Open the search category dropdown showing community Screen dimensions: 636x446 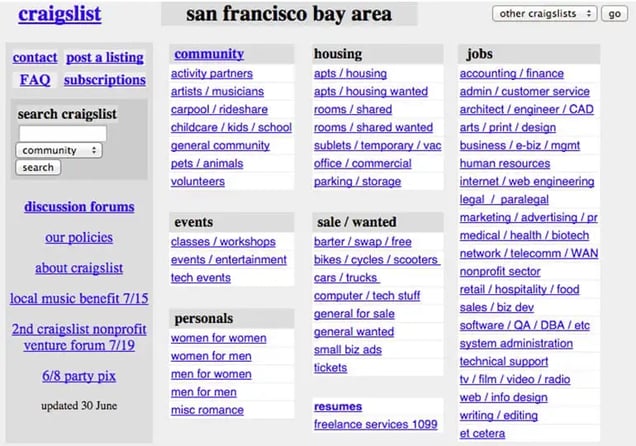point(60,150)
